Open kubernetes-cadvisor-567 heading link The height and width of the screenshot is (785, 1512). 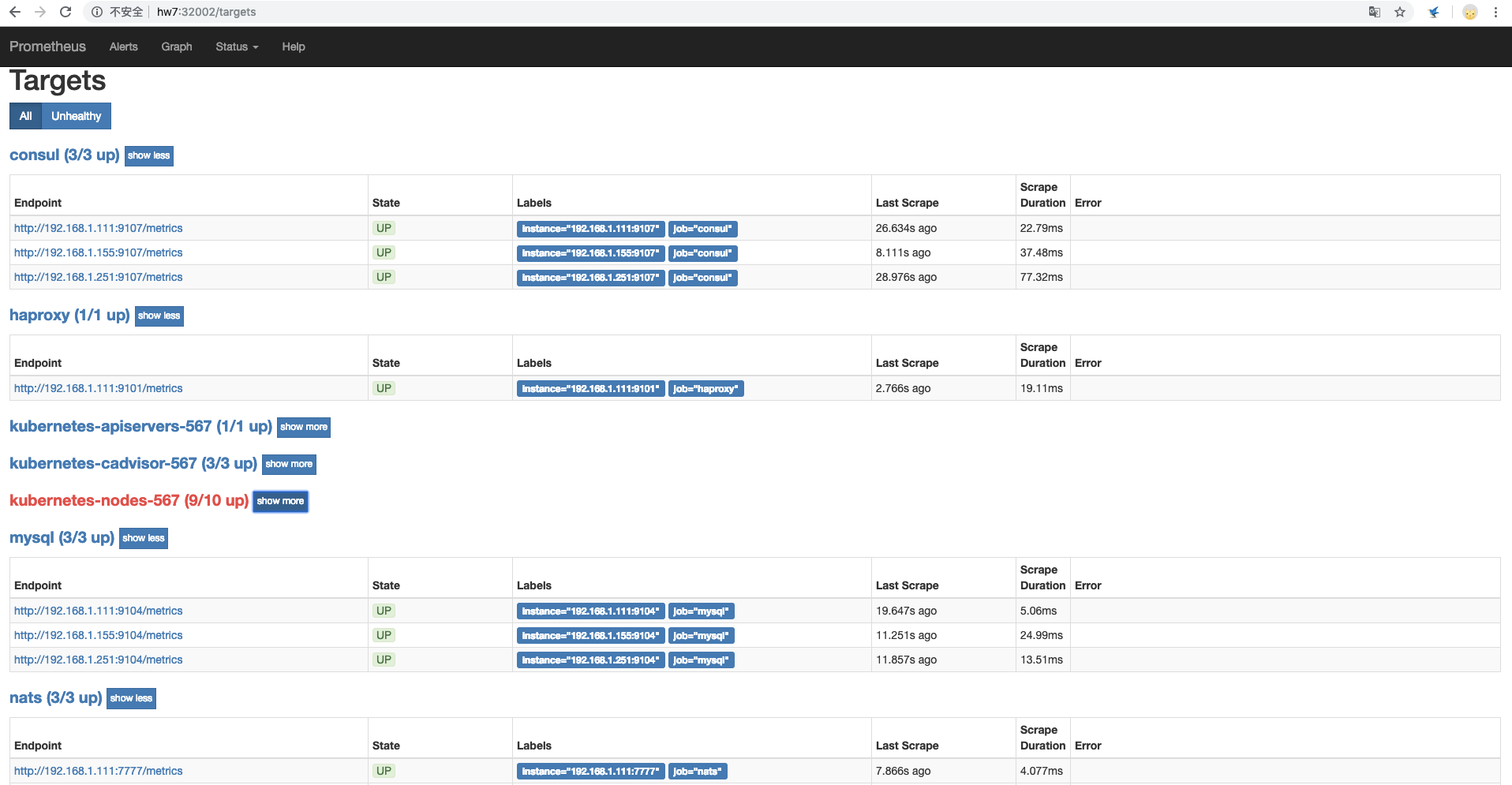[133, 463]
